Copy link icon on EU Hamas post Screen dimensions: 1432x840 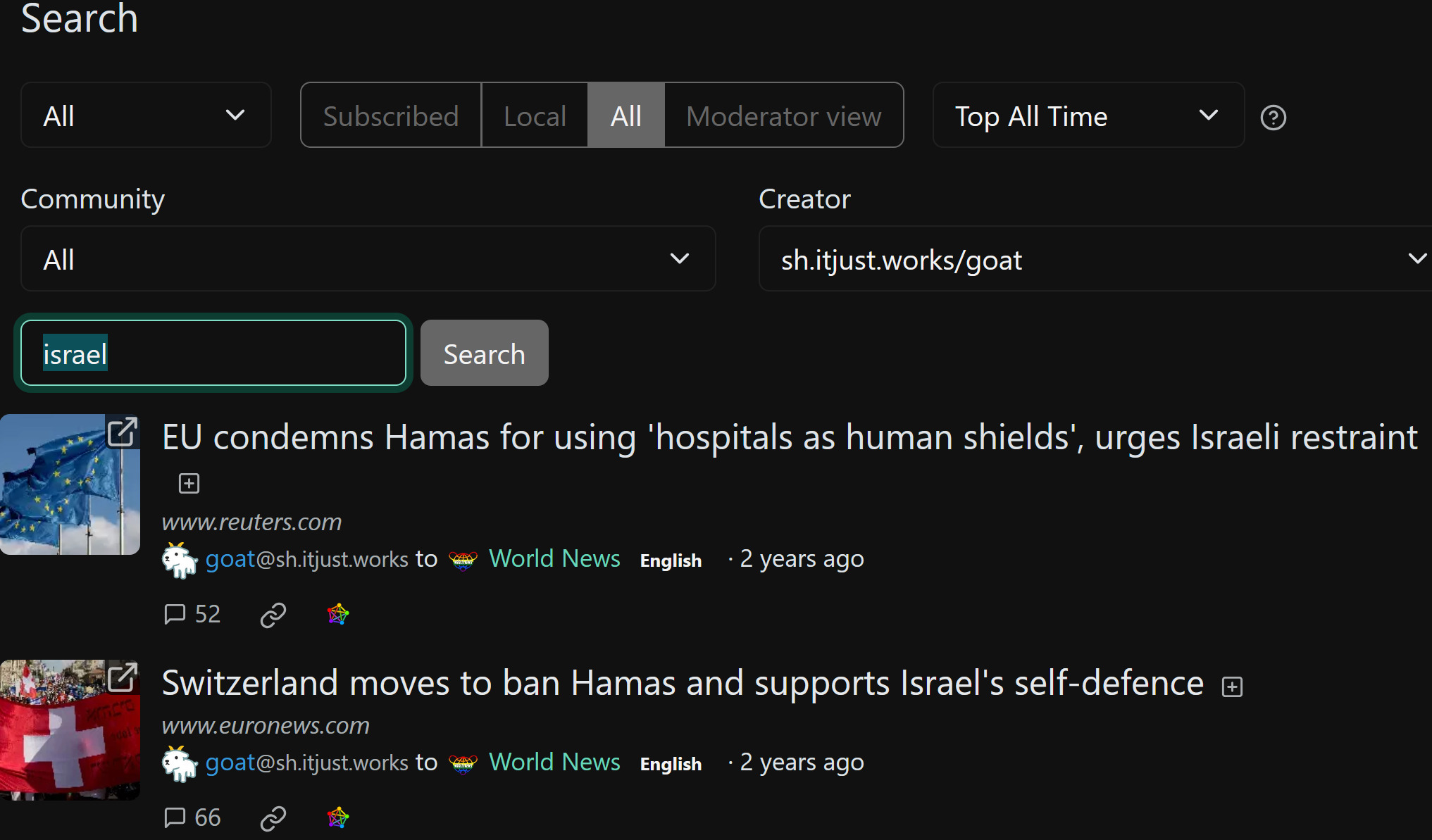point(273,615)
